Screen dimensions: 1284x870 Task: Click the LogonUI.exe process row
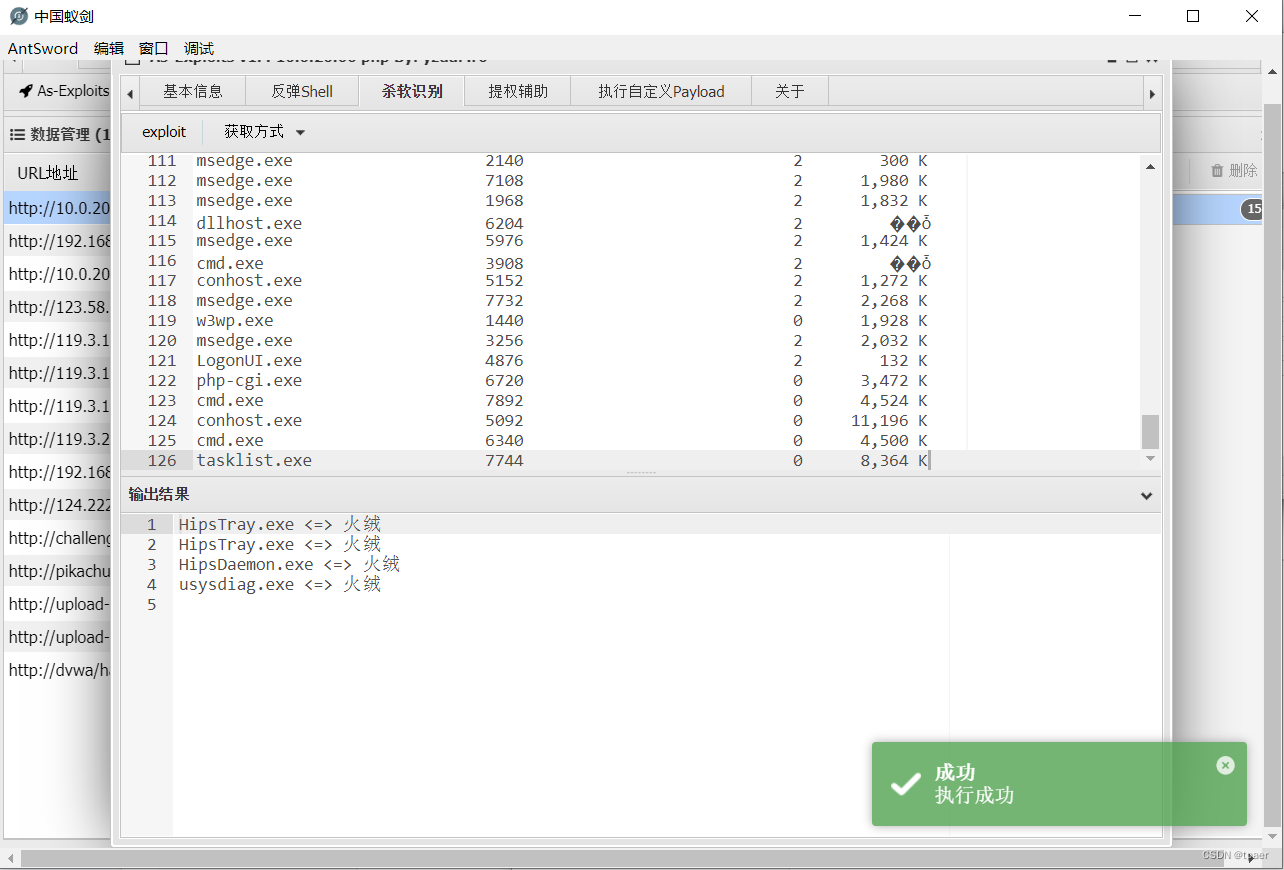click(631, 361)
